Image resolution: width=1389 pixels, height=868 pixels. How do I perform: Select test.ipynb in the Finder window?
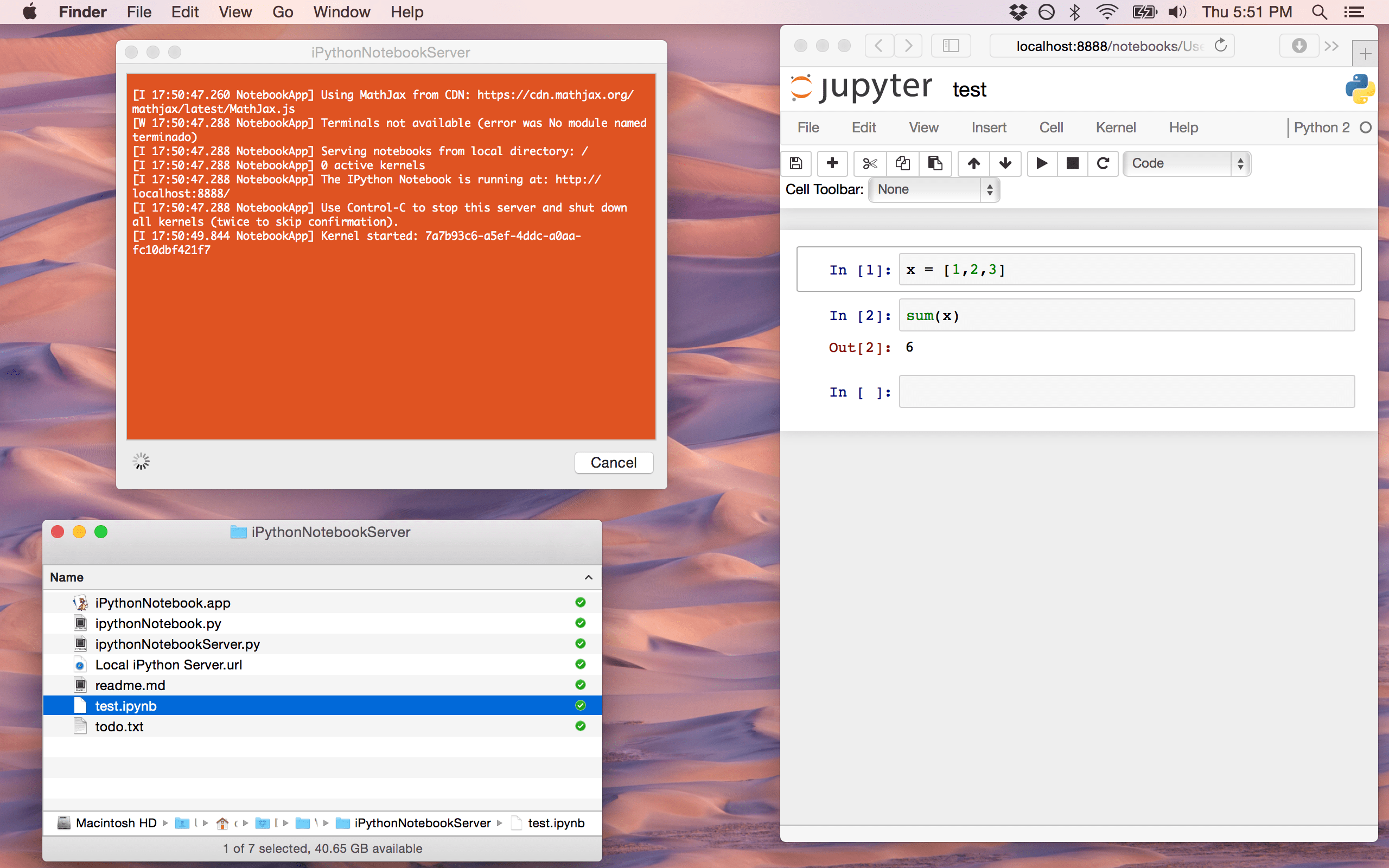(x=126, y=706)
